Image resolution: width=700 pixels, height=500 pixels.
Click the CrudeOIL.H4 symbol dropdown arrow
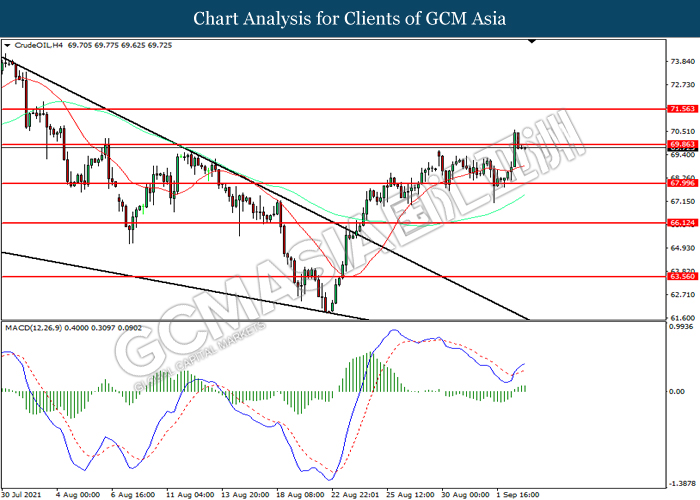click(x=7, y=45)
